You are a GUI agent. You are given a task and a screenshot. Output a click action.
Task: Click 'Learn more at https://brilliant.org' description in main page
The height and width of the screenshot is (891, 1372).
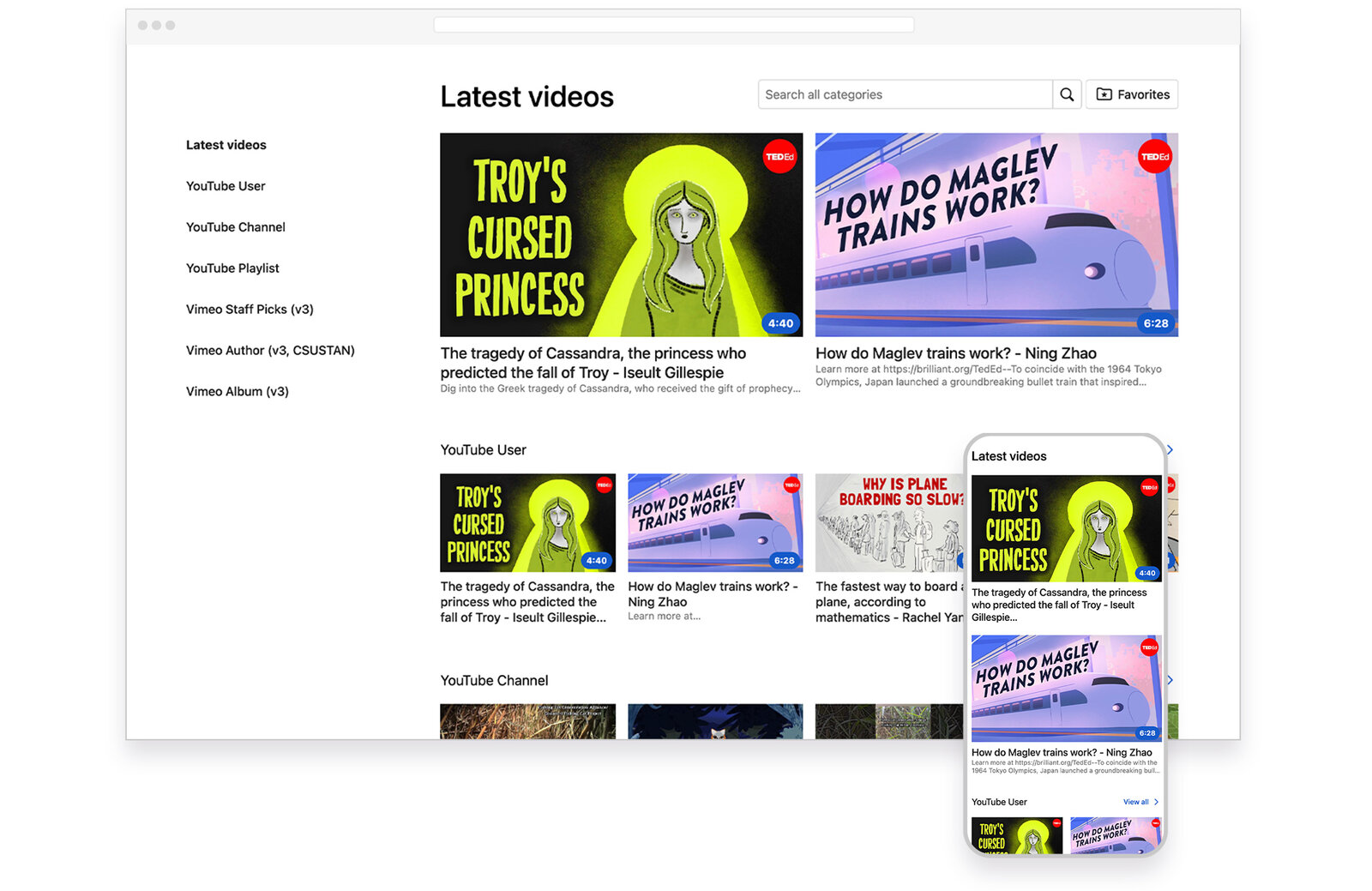pyautogui.click(x=989, y=376)
